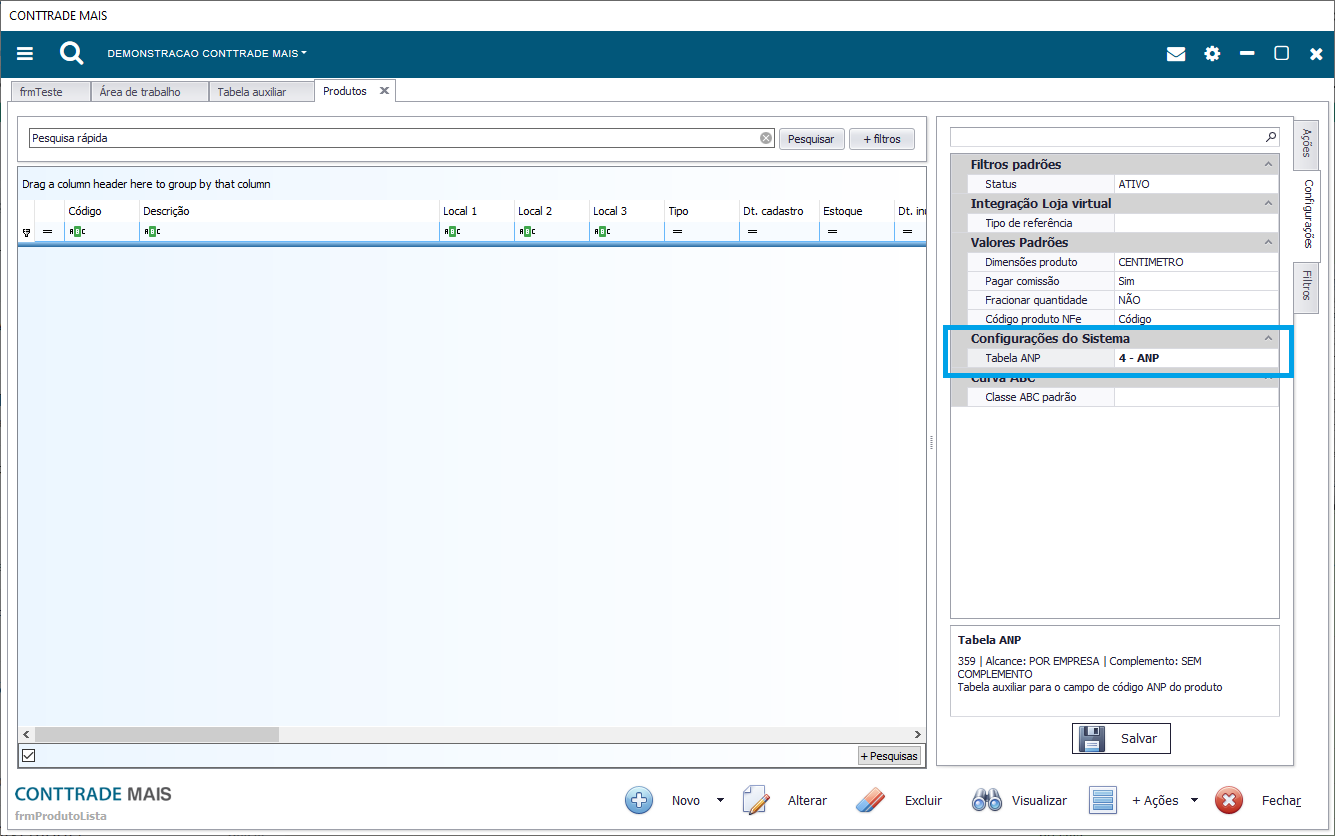Open the Ações vertical side tab
The image size is (1335, 836).
pyautogui.click(x=1306, y=143)
